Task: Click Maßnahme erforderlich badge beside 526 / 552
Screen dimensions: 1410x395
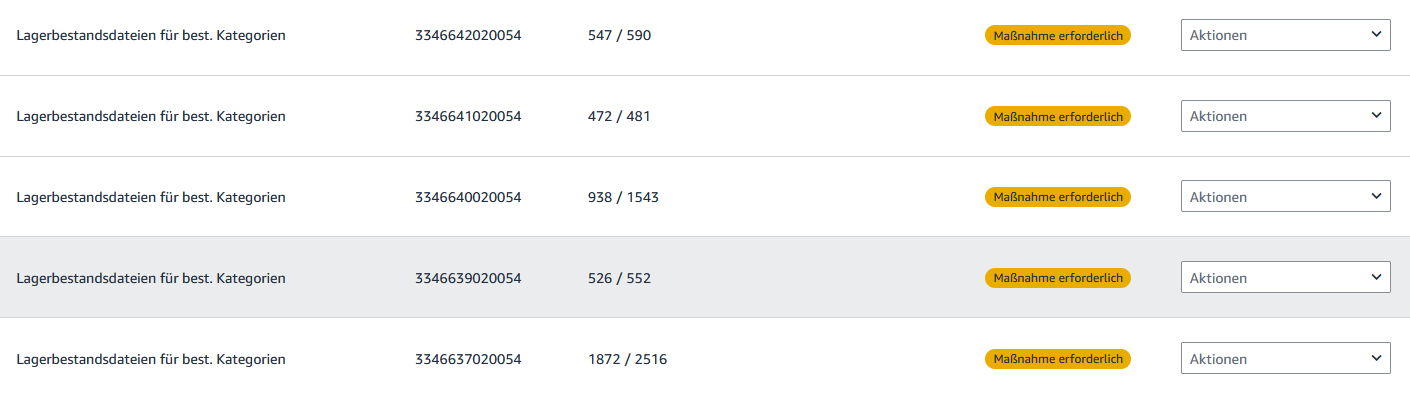Action: (1058, 277)
